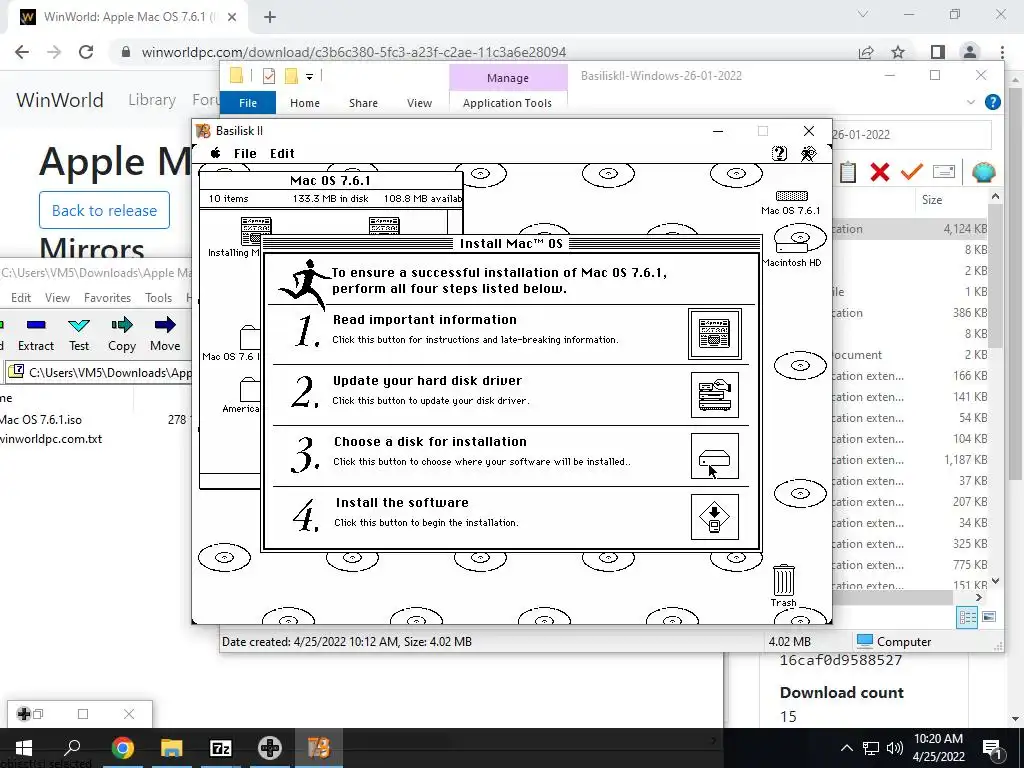This screenshot has height=768, width=1024.
Task: Open Explorer quick access toolbar dropdown
Action: (x=310, y=76)
